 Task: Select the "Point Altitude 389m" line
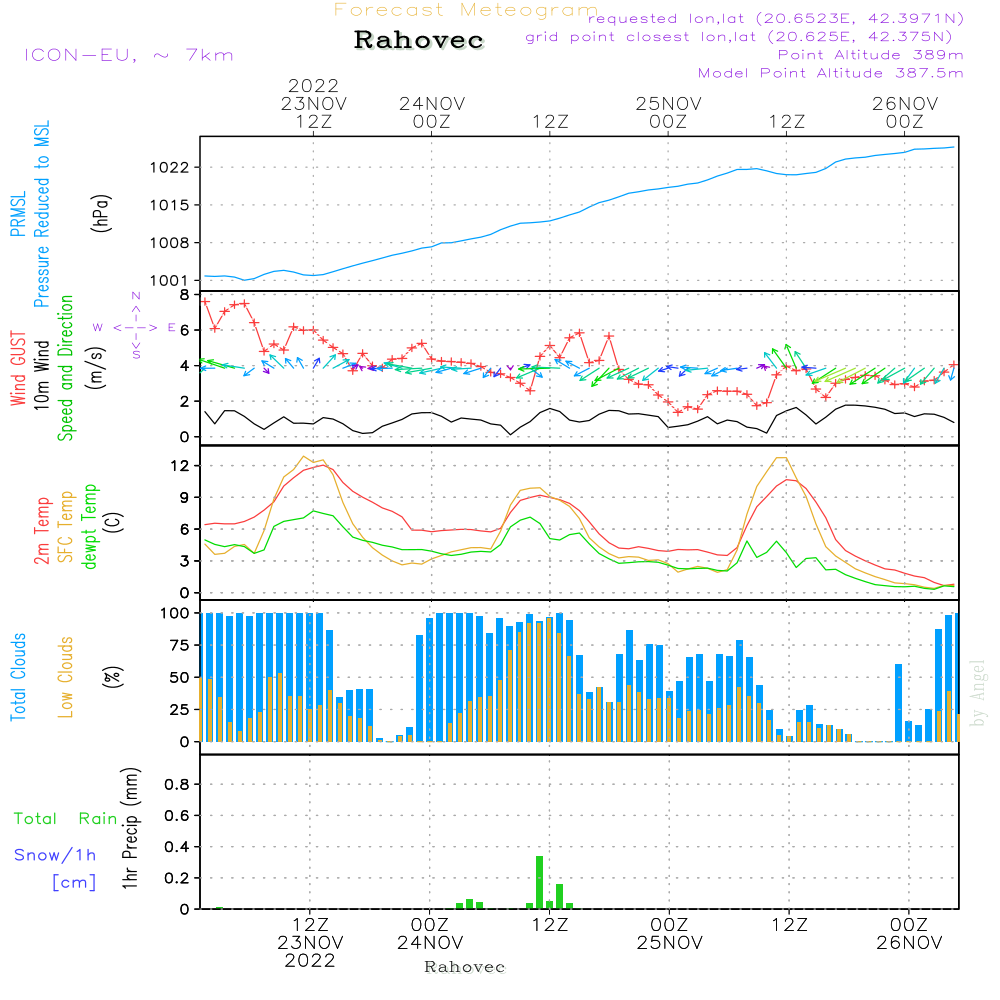pos(871,55)
